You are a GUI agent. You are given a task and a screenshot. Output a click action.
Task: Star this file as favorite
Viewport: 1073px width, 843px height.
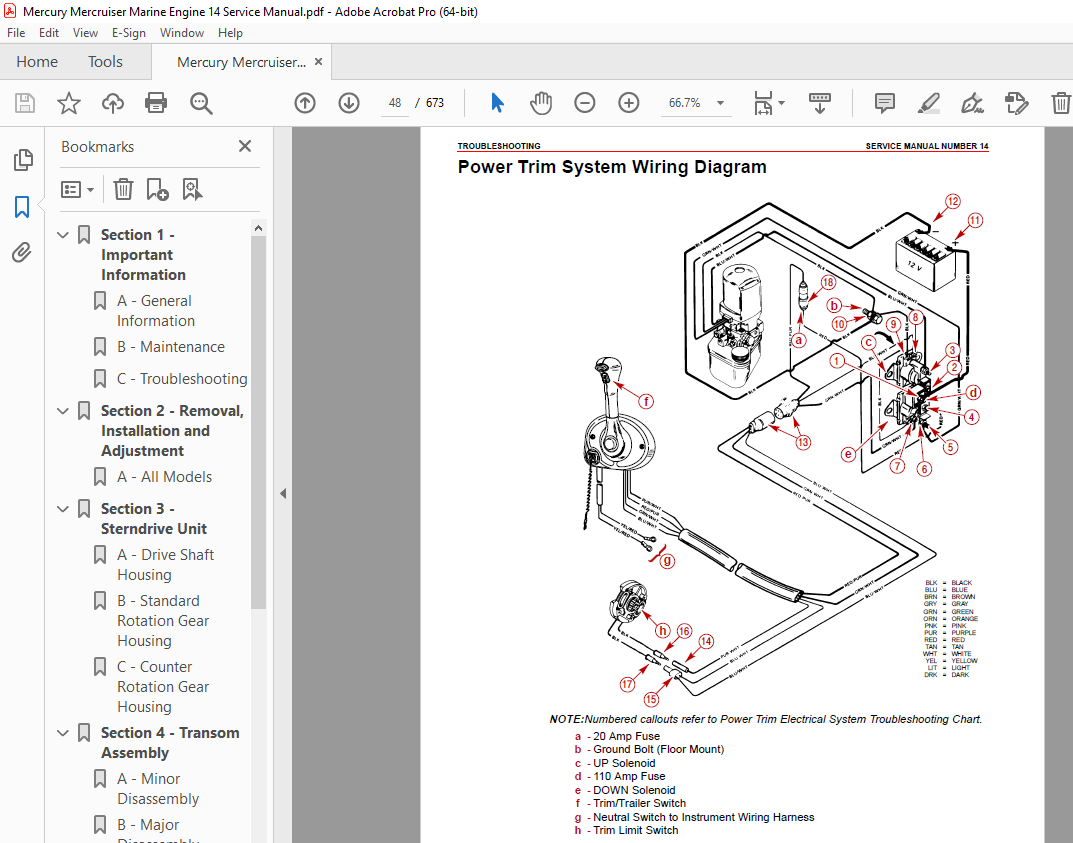pos(68,103)
